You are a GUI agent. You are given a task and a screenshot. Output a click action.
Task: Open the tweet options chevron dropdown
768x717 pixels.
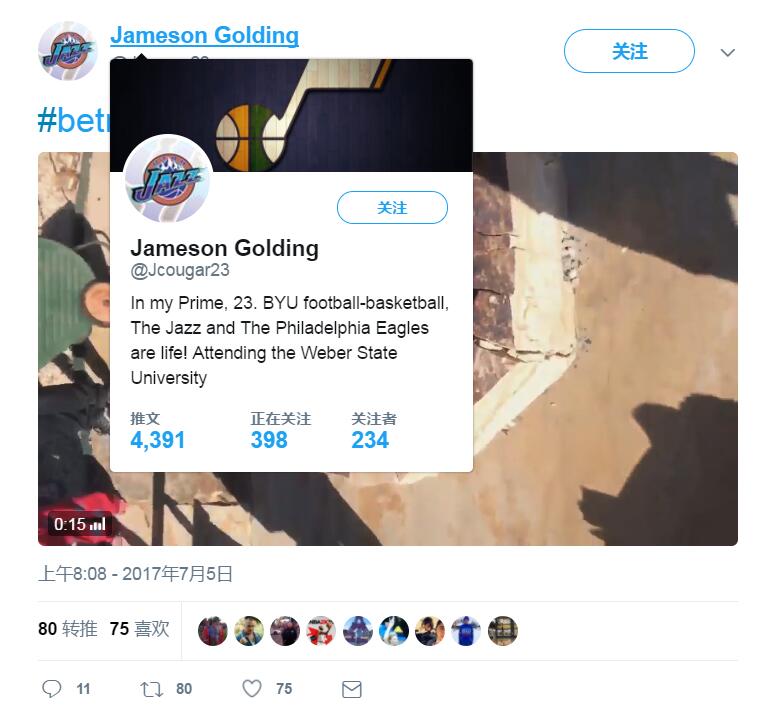(728, 52)
